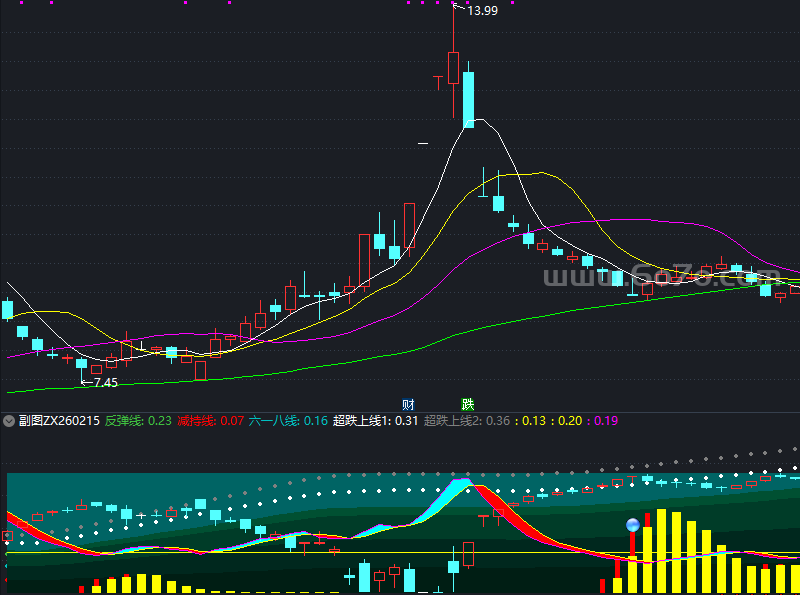Click the tall cyan candle just below the peak

(x=468, y=97)
